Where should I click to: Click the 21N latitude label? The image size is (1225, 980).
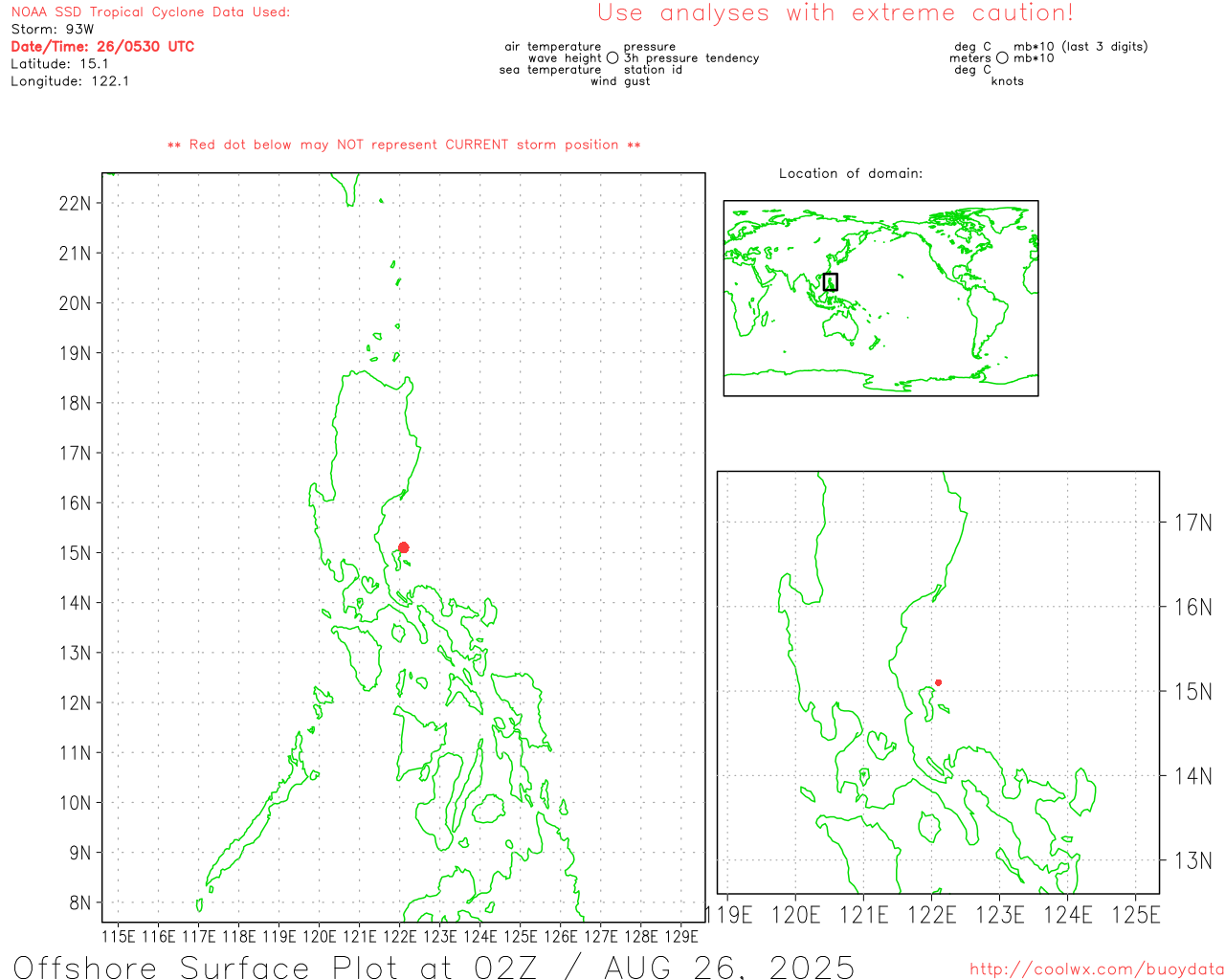pos(75,254)
